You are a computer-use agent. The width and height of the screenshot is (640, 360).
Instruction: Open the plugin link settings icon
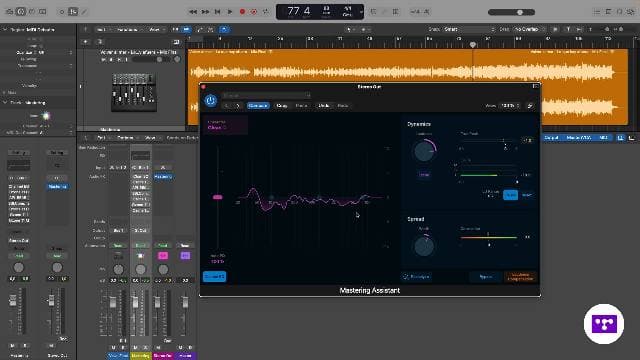tap(530, 106)
